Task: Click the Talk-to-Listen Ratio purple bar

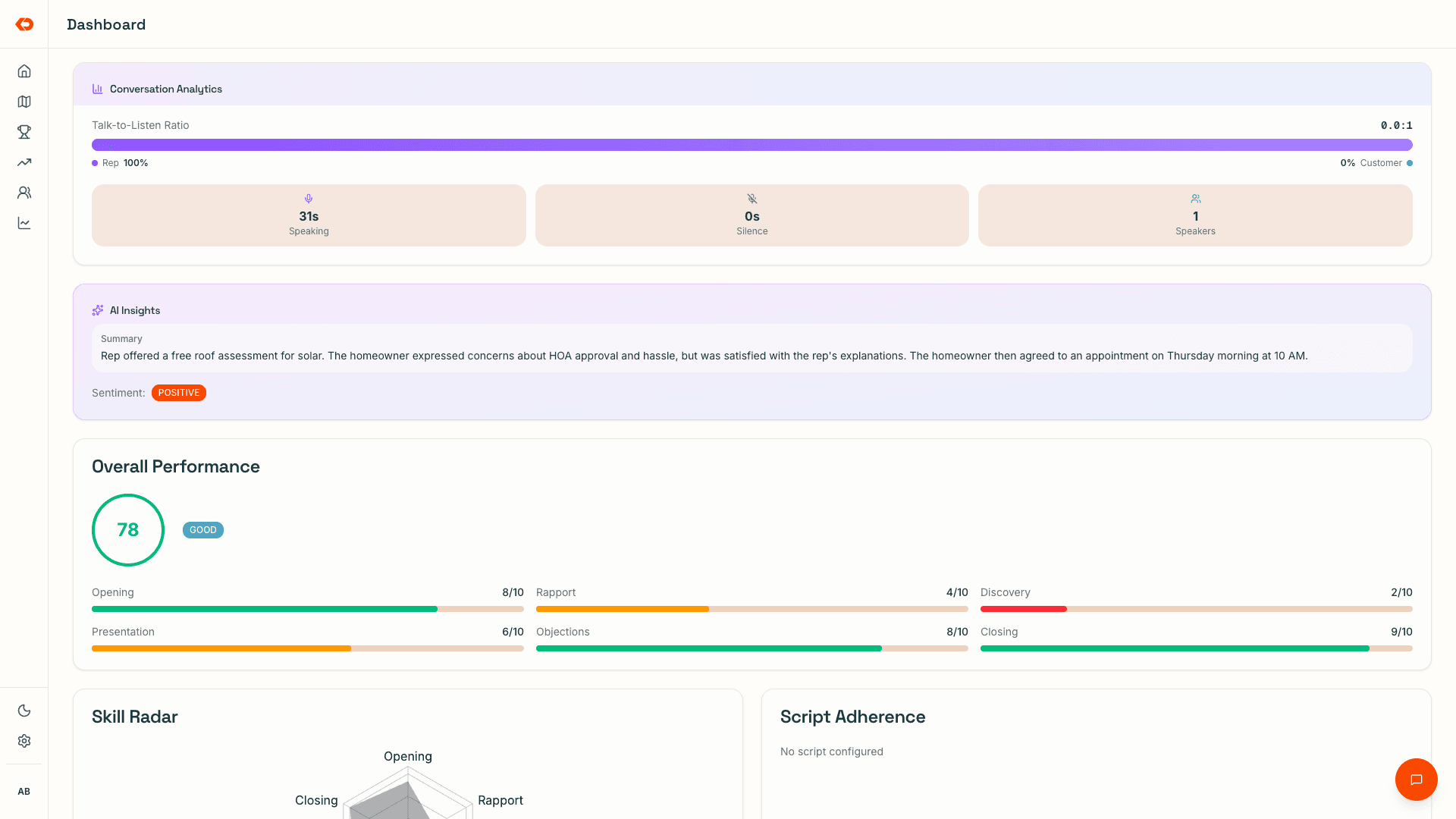Action: click(x=752, y=145)
